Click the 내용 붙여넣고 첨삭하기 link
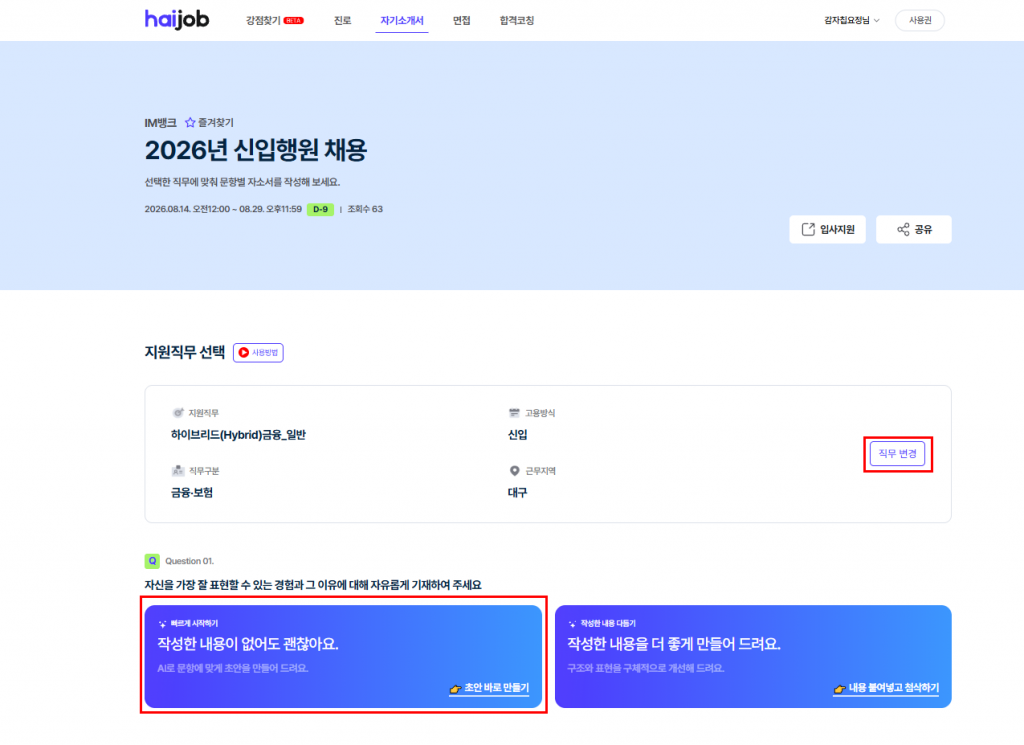This screenshot has height=745, width=1024. tap(886, 688)
